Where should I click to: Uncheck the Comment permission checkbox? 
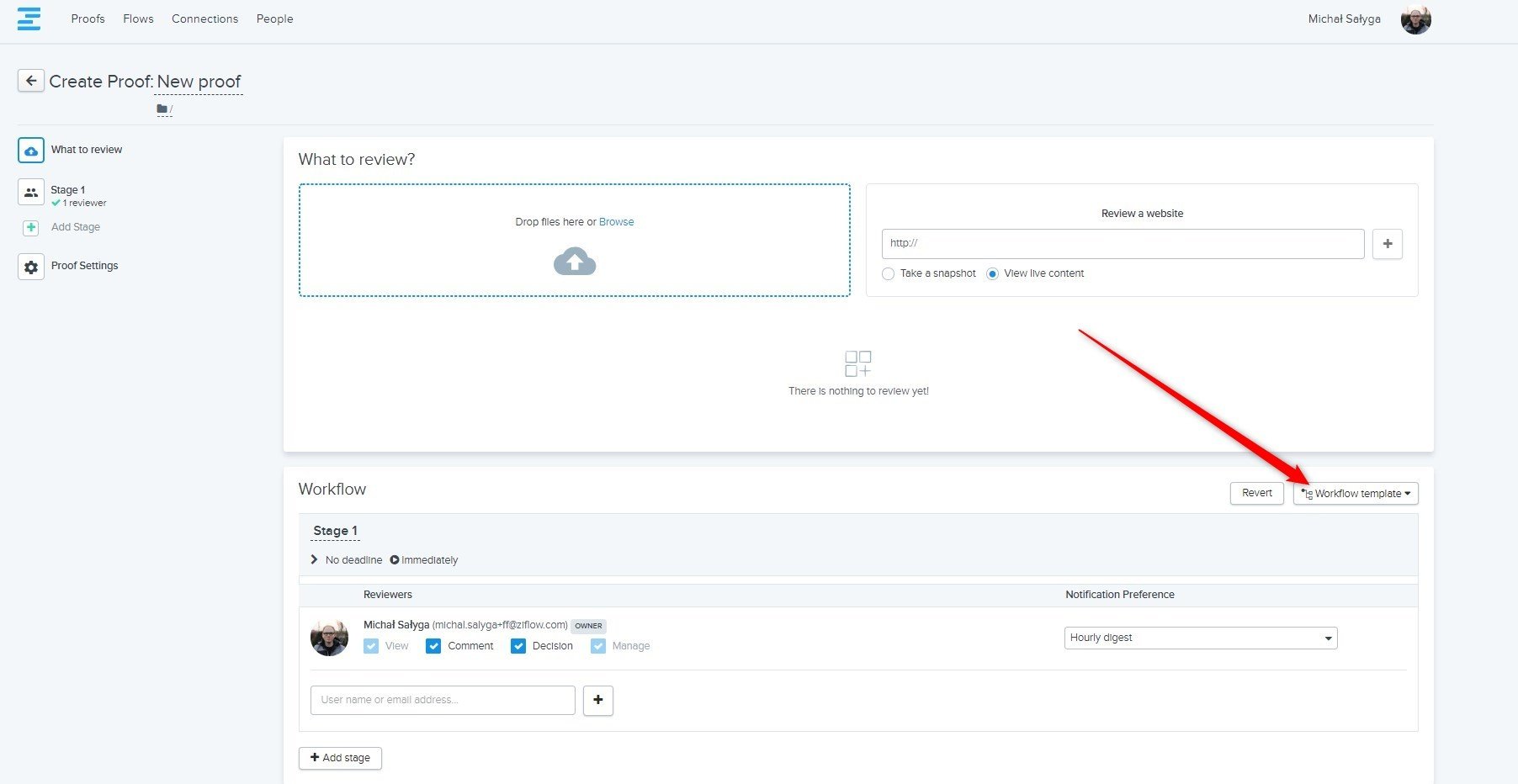pos(433,646)
